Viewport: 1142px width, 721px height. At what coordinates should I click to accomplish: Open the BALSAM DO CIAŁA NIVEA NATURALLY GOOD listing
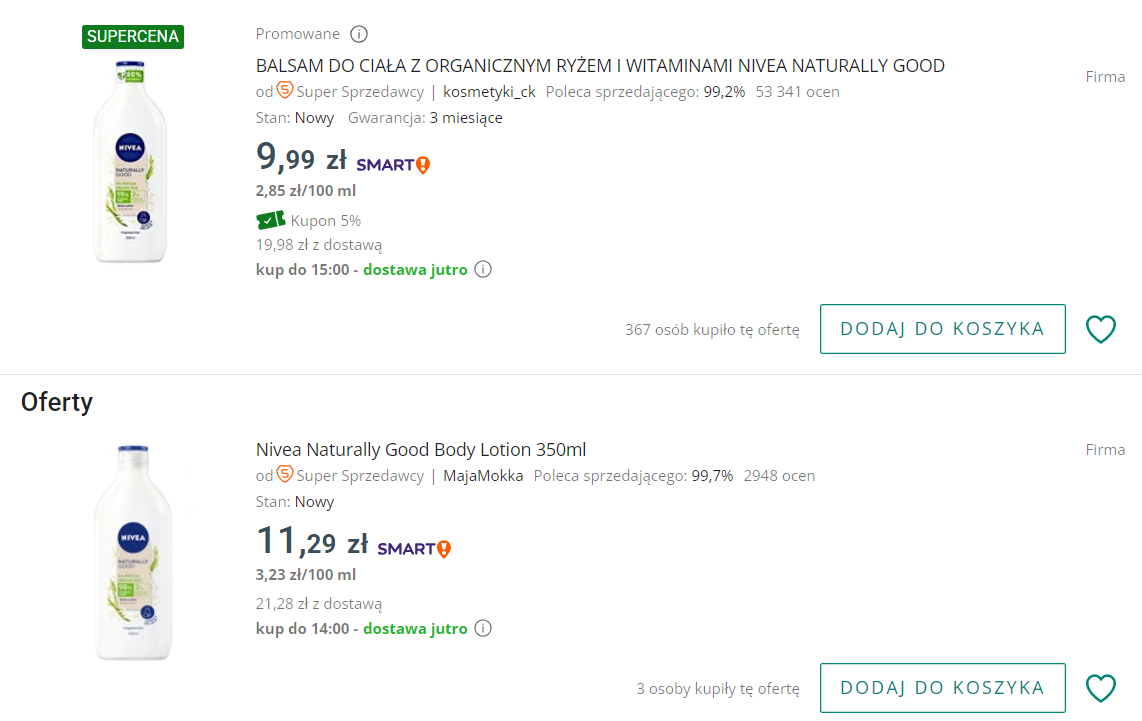600,65
